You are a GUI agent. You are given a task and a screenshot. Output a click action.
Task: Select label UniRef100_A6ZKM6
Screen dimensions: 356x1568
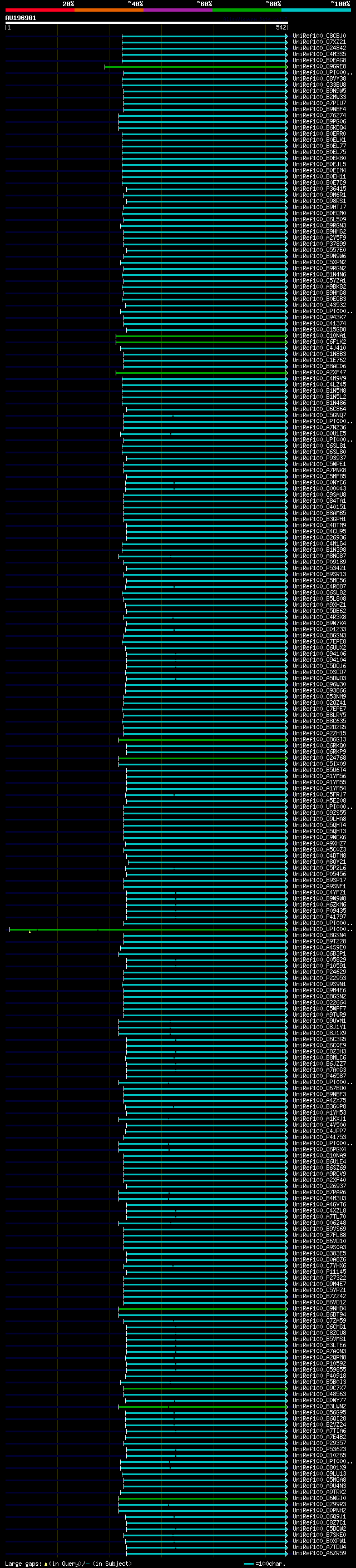click(x=319, y=905)
